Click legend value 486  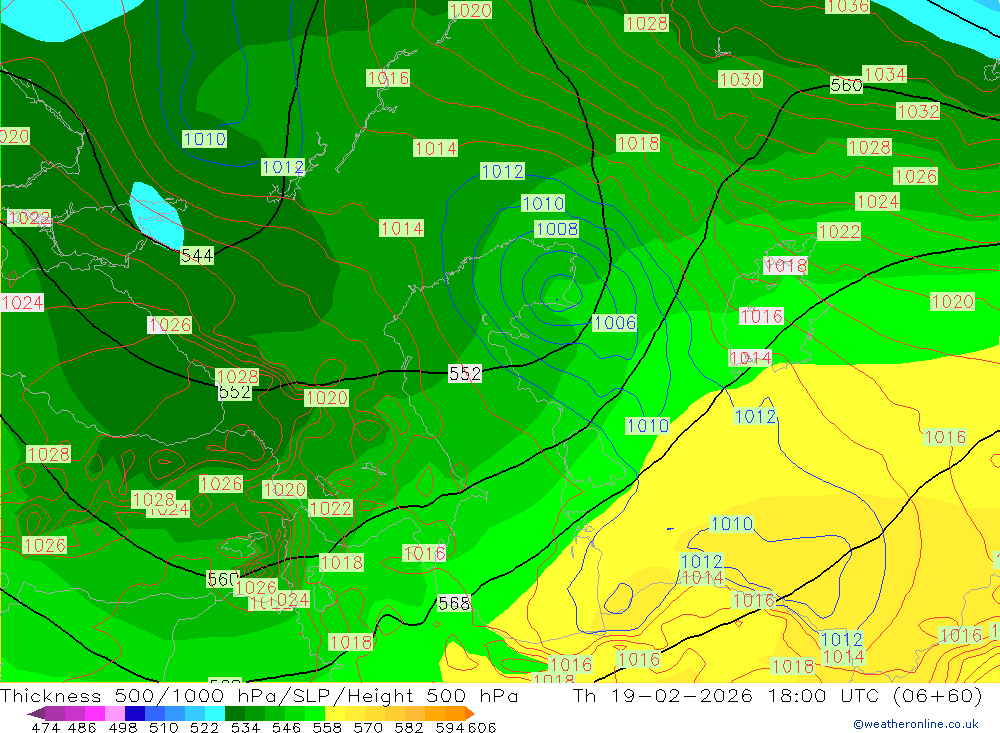pyautogui.click(x=82, y=727)
